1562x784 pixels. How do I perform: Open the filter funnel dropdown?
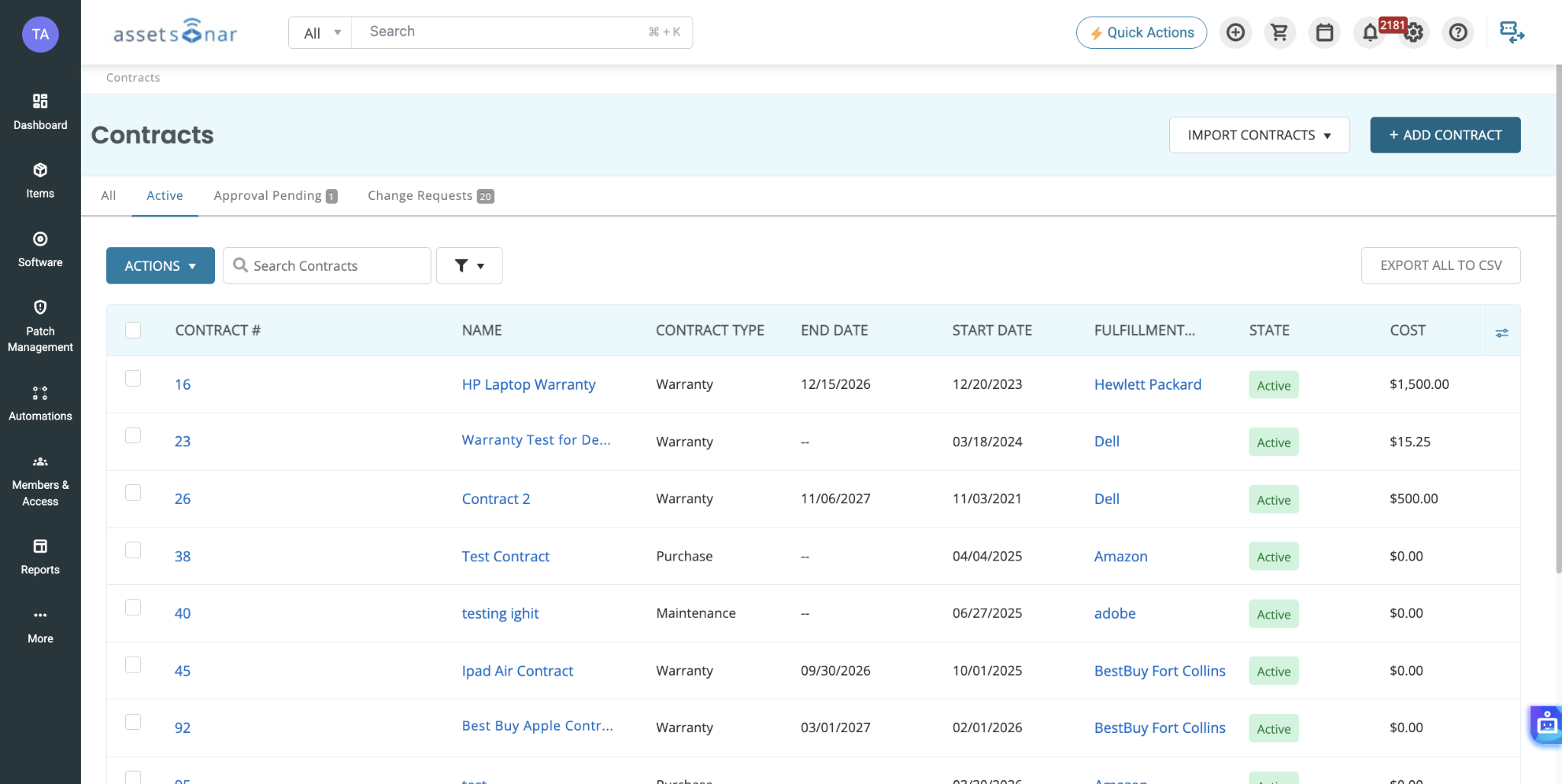tap(469, 265)
